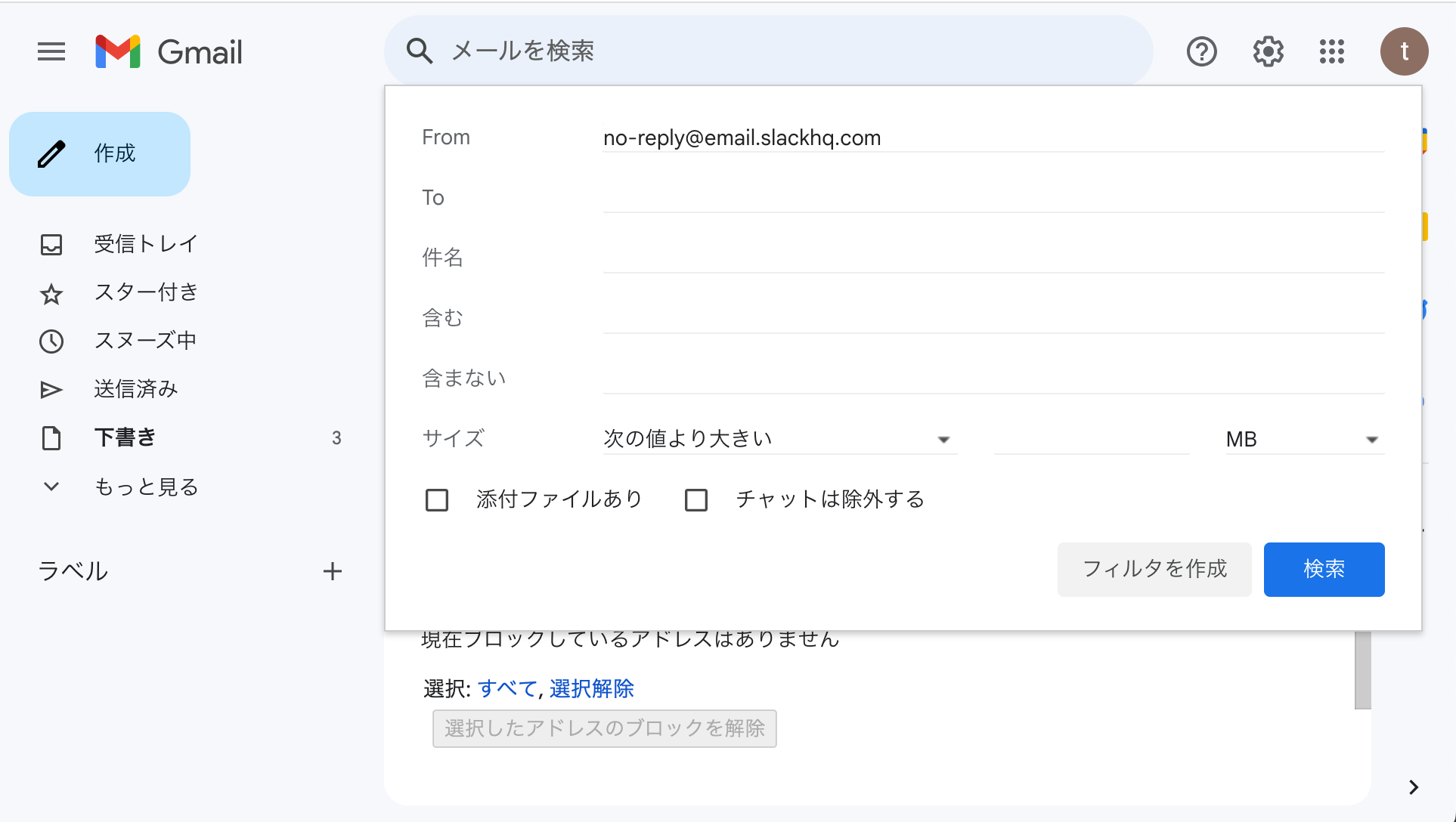
Task: Click the 含まない excludes-words field
Action: (x=993, y=379)
